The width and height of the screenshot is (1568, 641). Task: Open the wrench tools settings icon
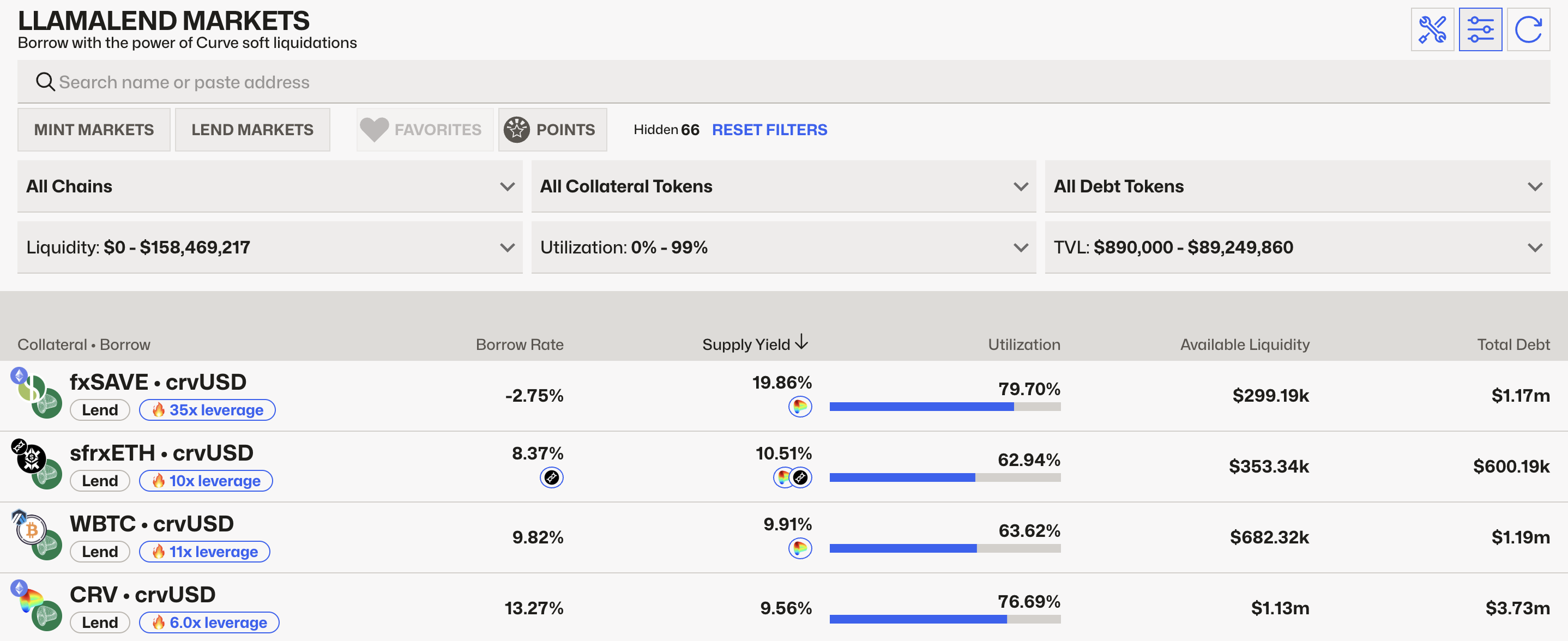(1432, 28)
